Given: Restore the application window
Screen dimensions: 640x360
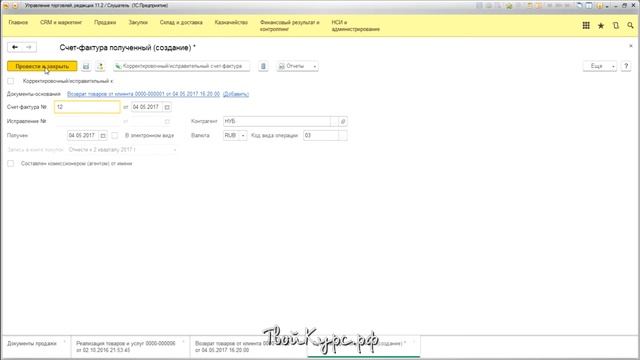Looking at the screenshot, I should pyautogui.click(x=624, y=6).
